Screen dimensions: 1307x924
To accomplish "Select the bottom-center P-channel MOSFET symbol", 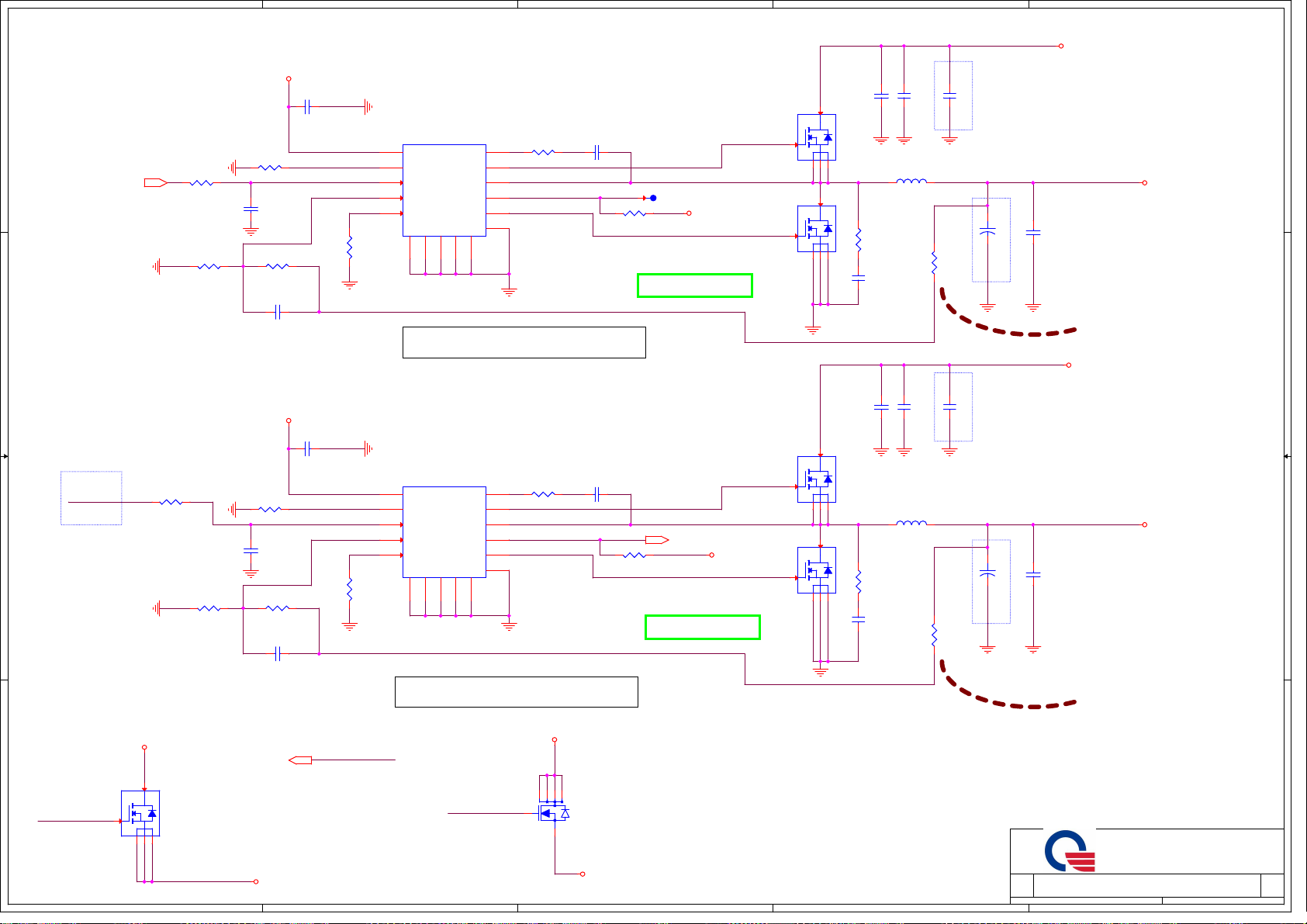I will coord(554,812).
